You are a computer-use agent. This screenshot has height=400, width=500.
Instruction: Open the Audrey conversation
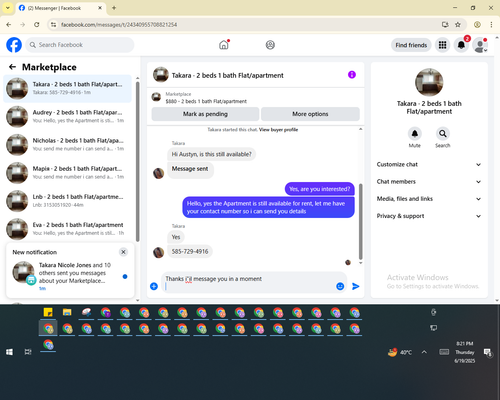(x=67, y=117)
